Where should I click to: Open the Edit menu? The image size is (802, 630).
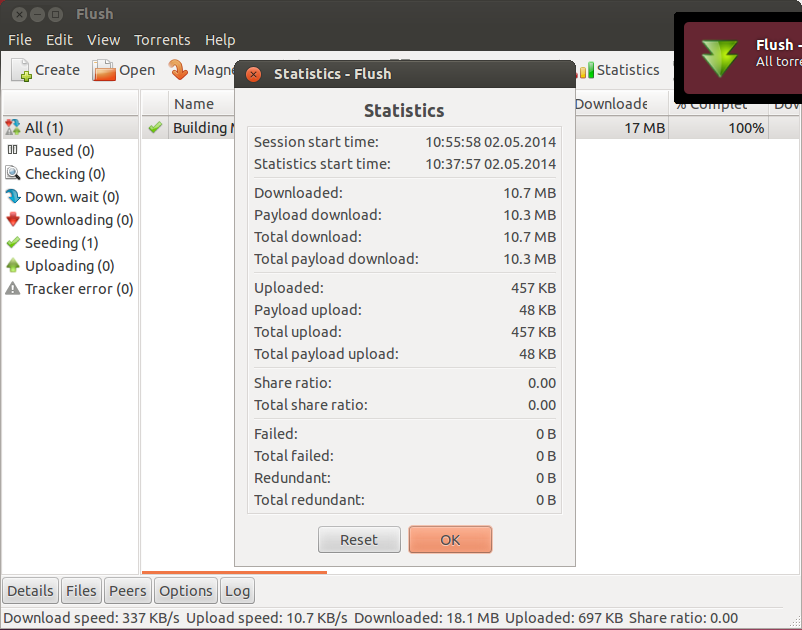(59, 40)
